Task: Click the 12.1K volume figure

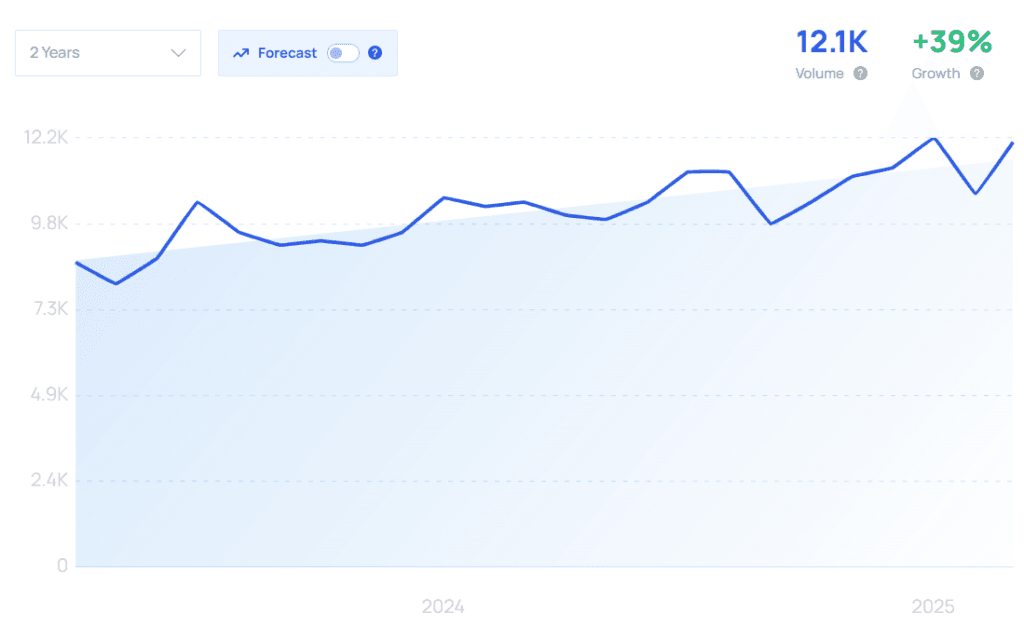Action: (x=831, y=42)
